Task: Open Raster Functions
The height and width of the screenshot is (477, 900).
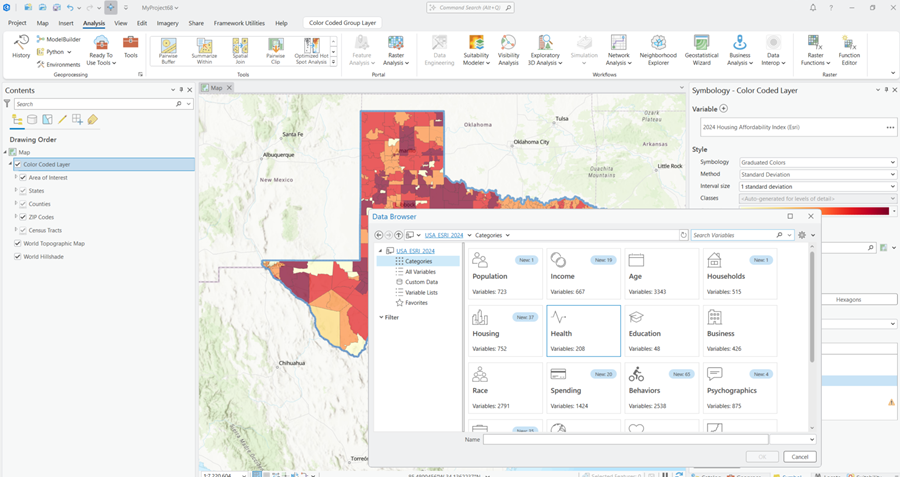Action: click(x=816, y=51)
